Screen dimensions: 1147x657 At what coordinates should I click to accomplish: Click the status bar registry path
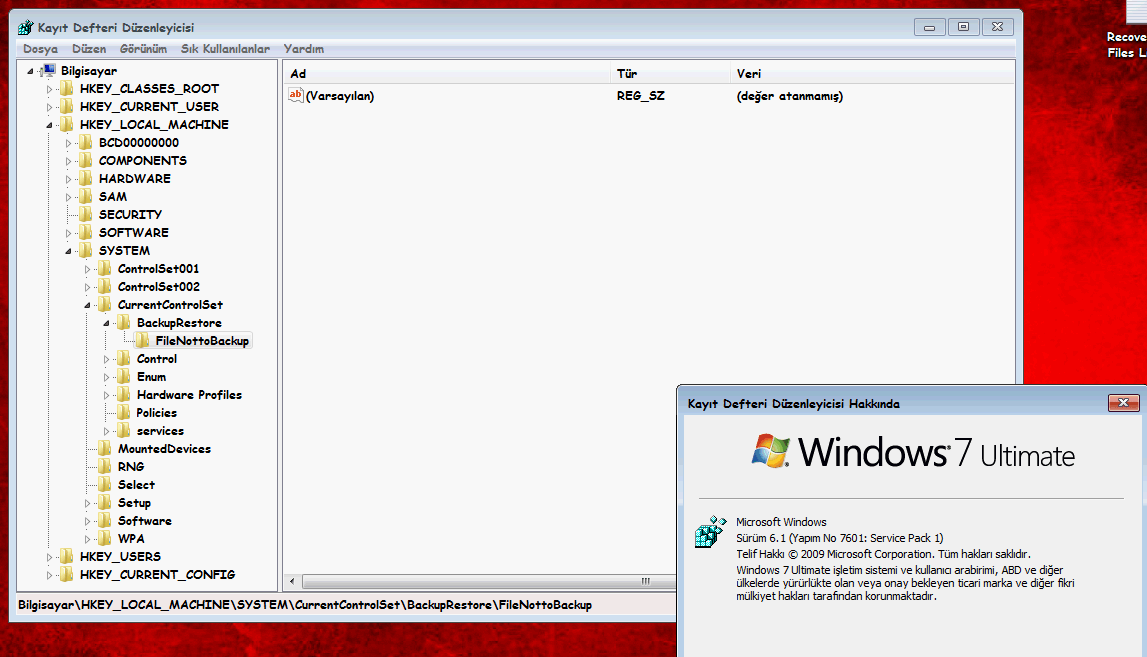[x=305, y=605]
